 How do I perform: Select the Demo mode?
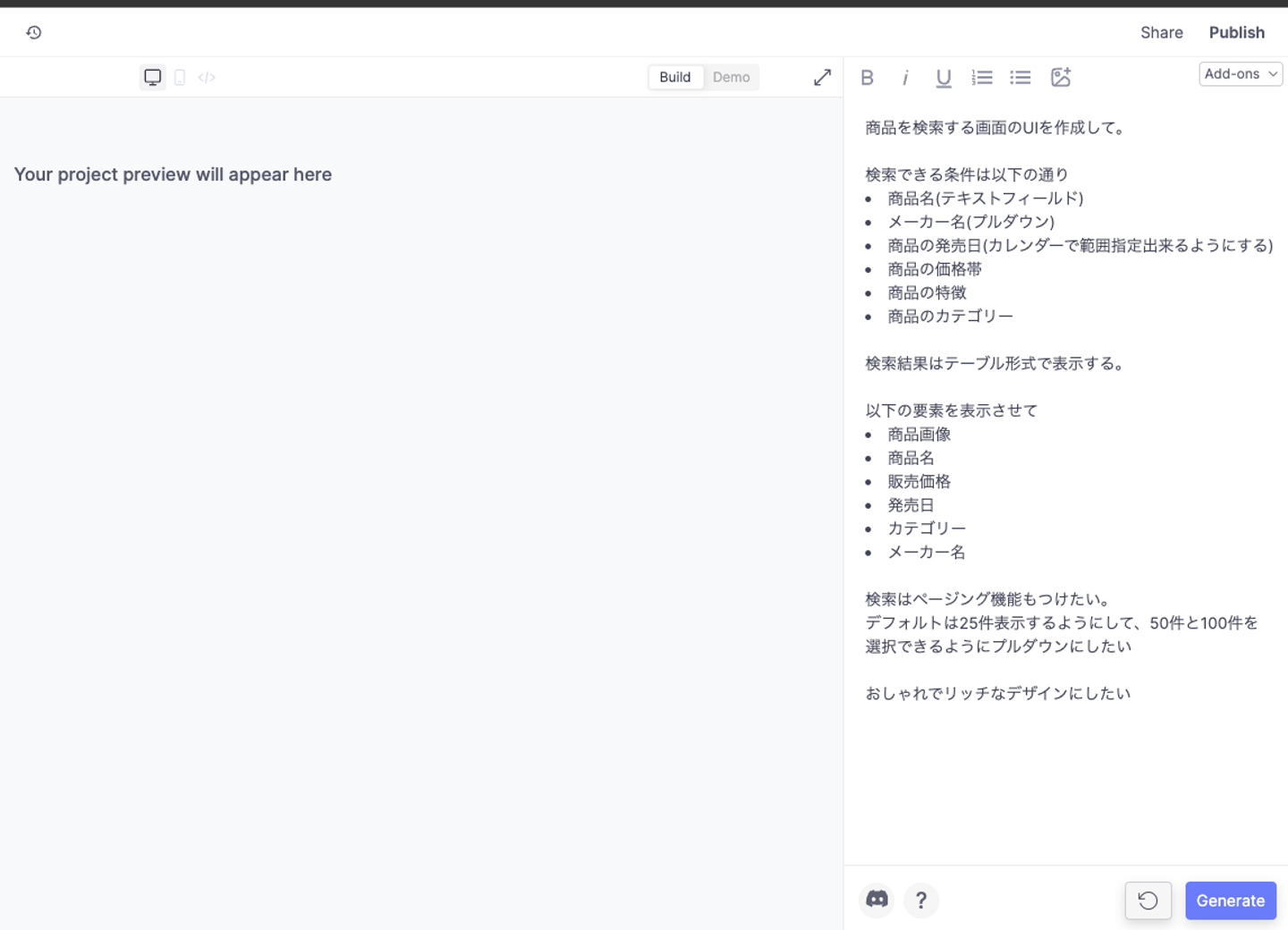(732, 77)
